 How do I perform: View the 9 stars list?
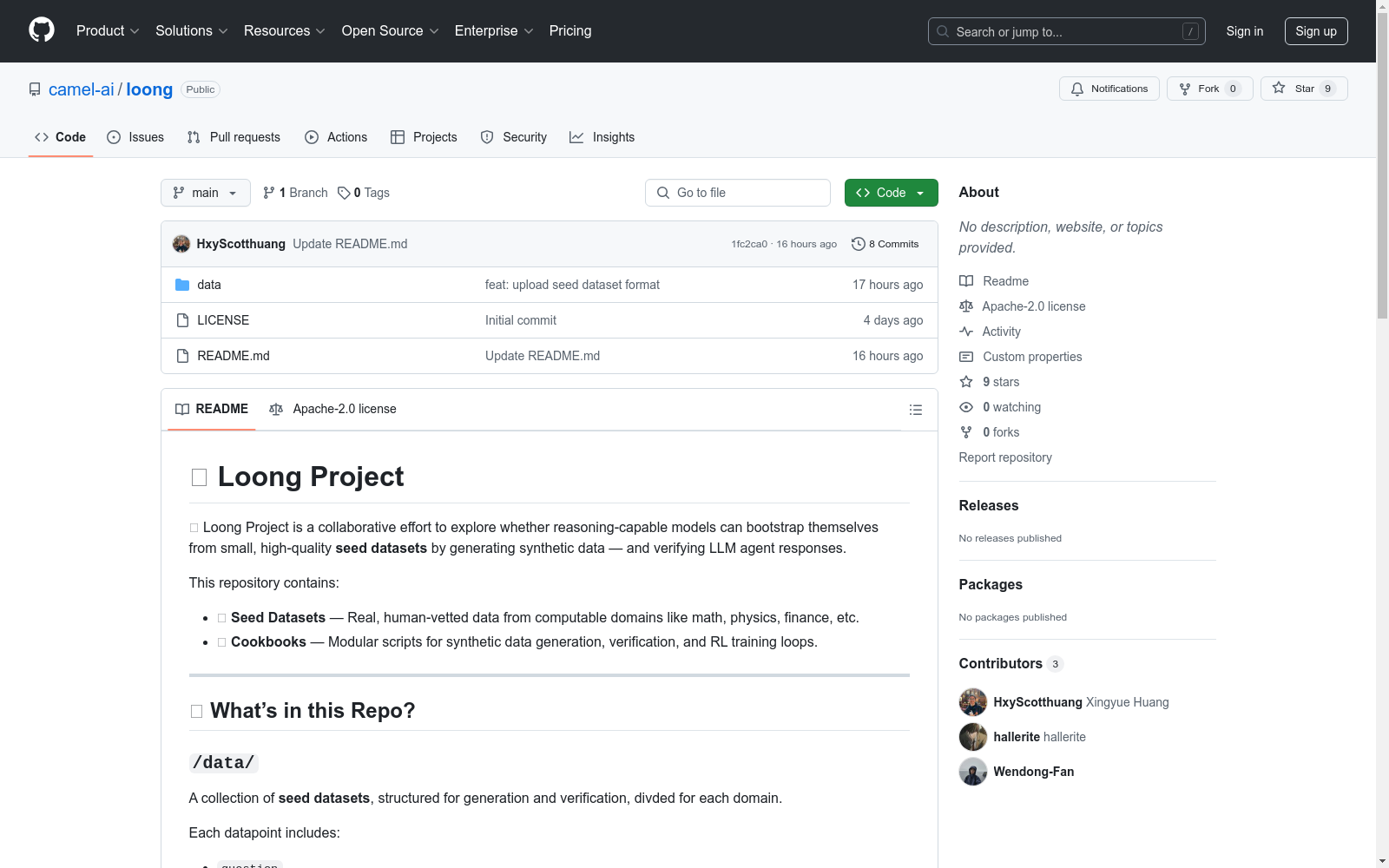click(x=990, y=382)
